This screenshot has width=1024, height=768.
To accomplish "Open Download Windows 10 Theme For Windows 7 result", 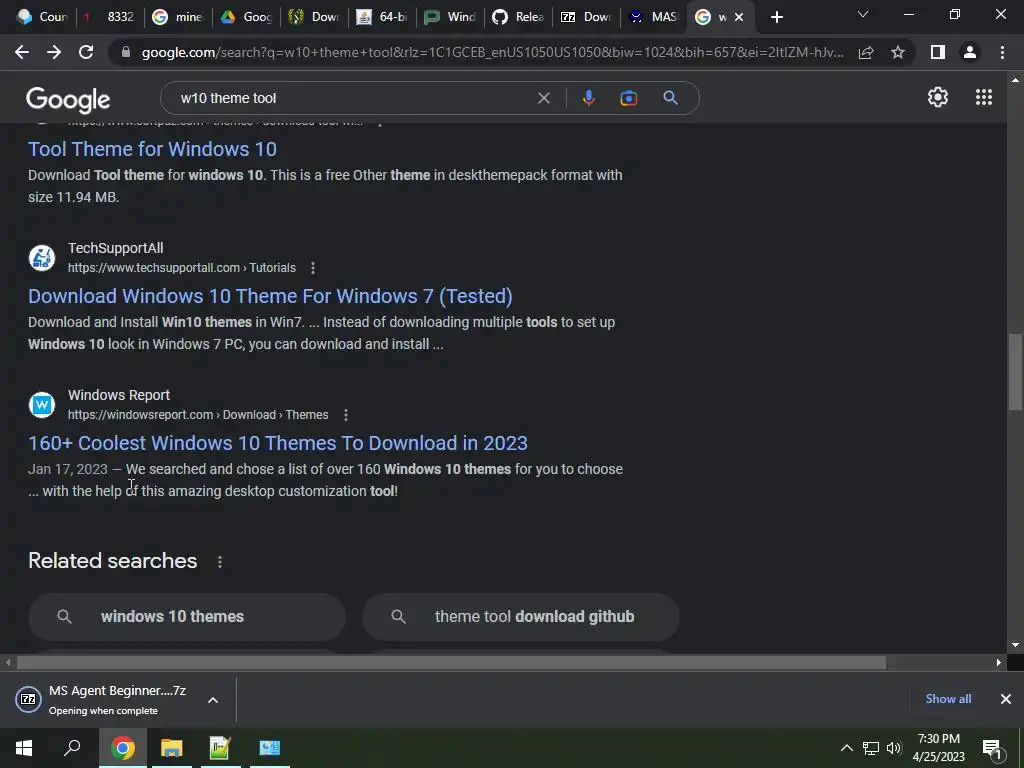I will pyautogui.click(x=270, y=296).
